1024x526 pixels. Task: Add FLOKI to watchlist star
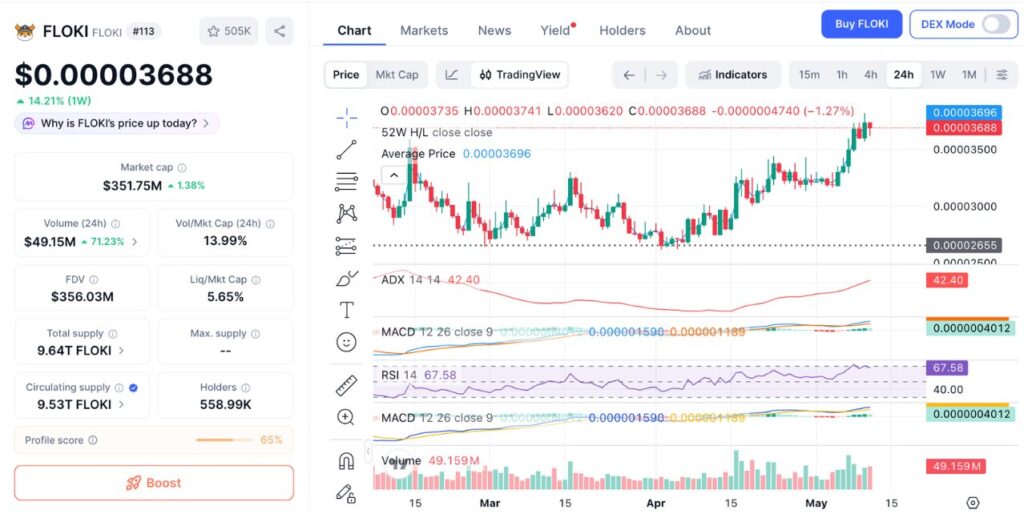click(214, 31)
